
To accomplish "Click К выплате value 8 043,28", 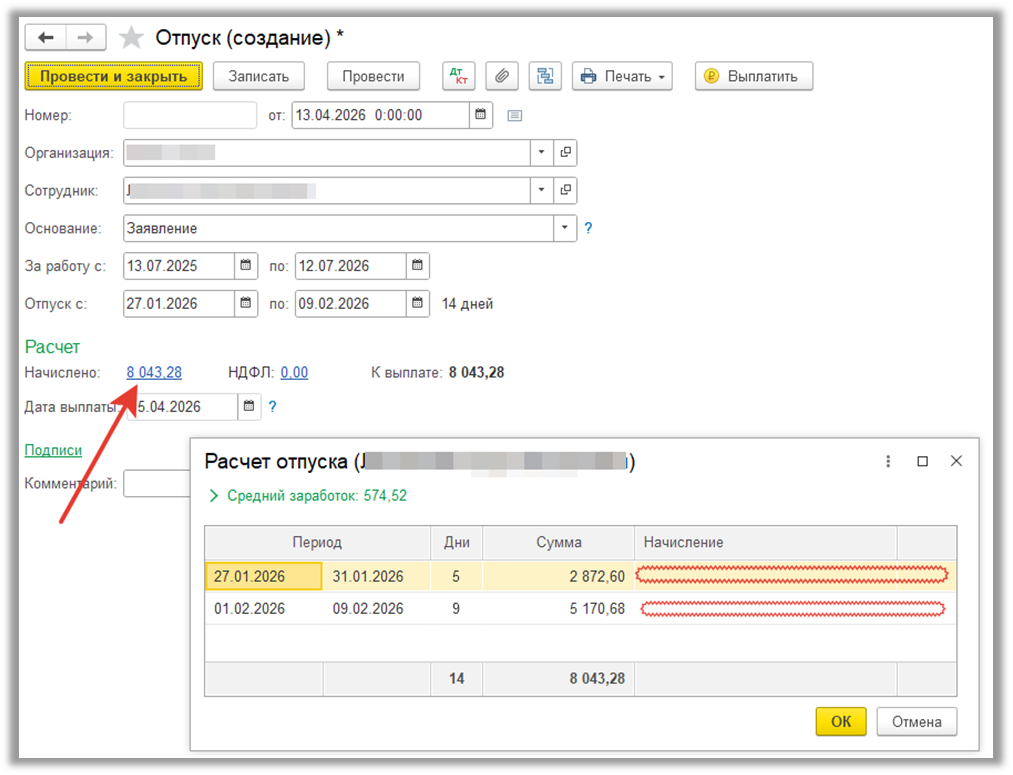I will click(477, 373).
